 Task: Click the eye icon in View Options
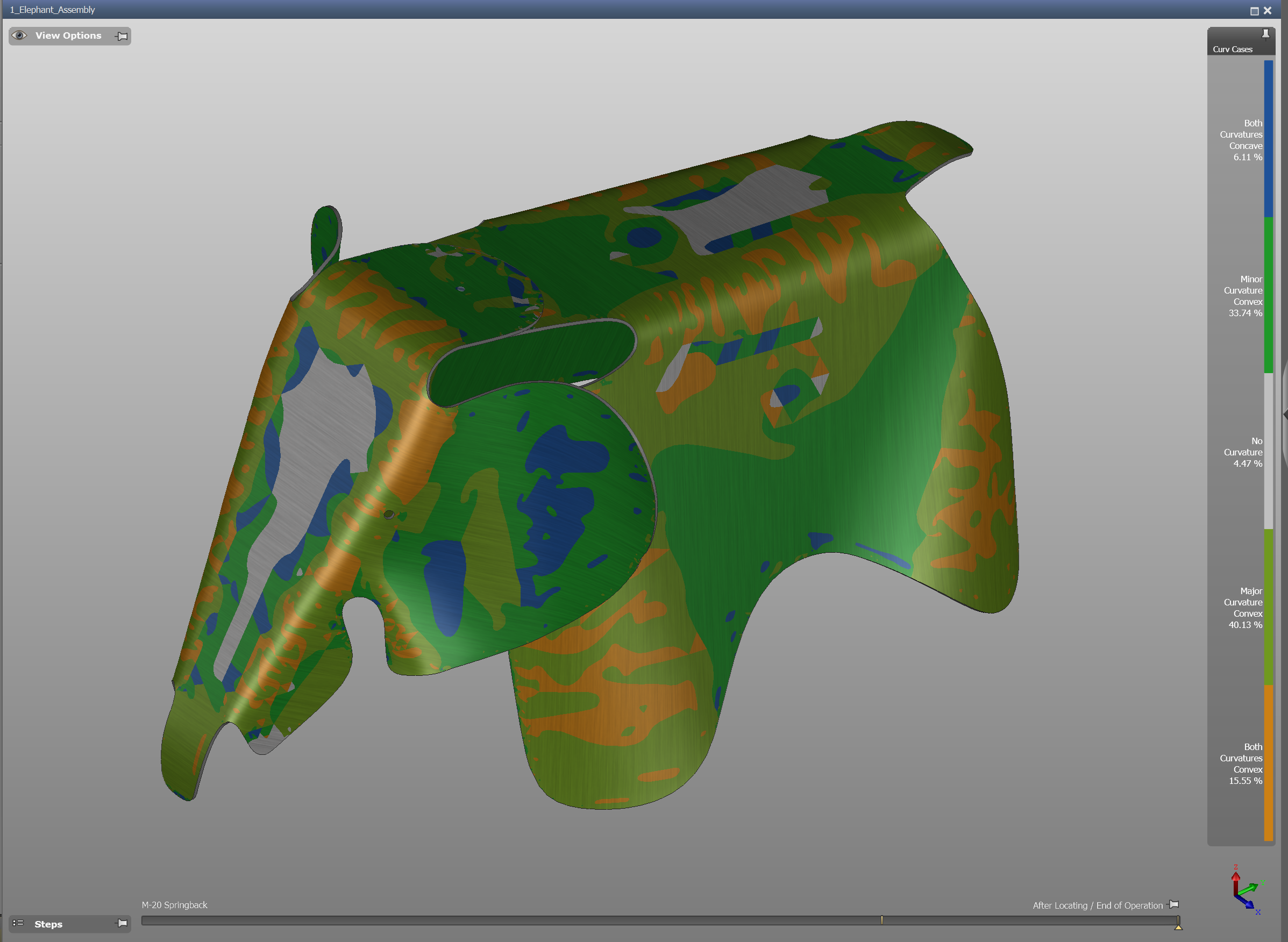pos(19,35)
